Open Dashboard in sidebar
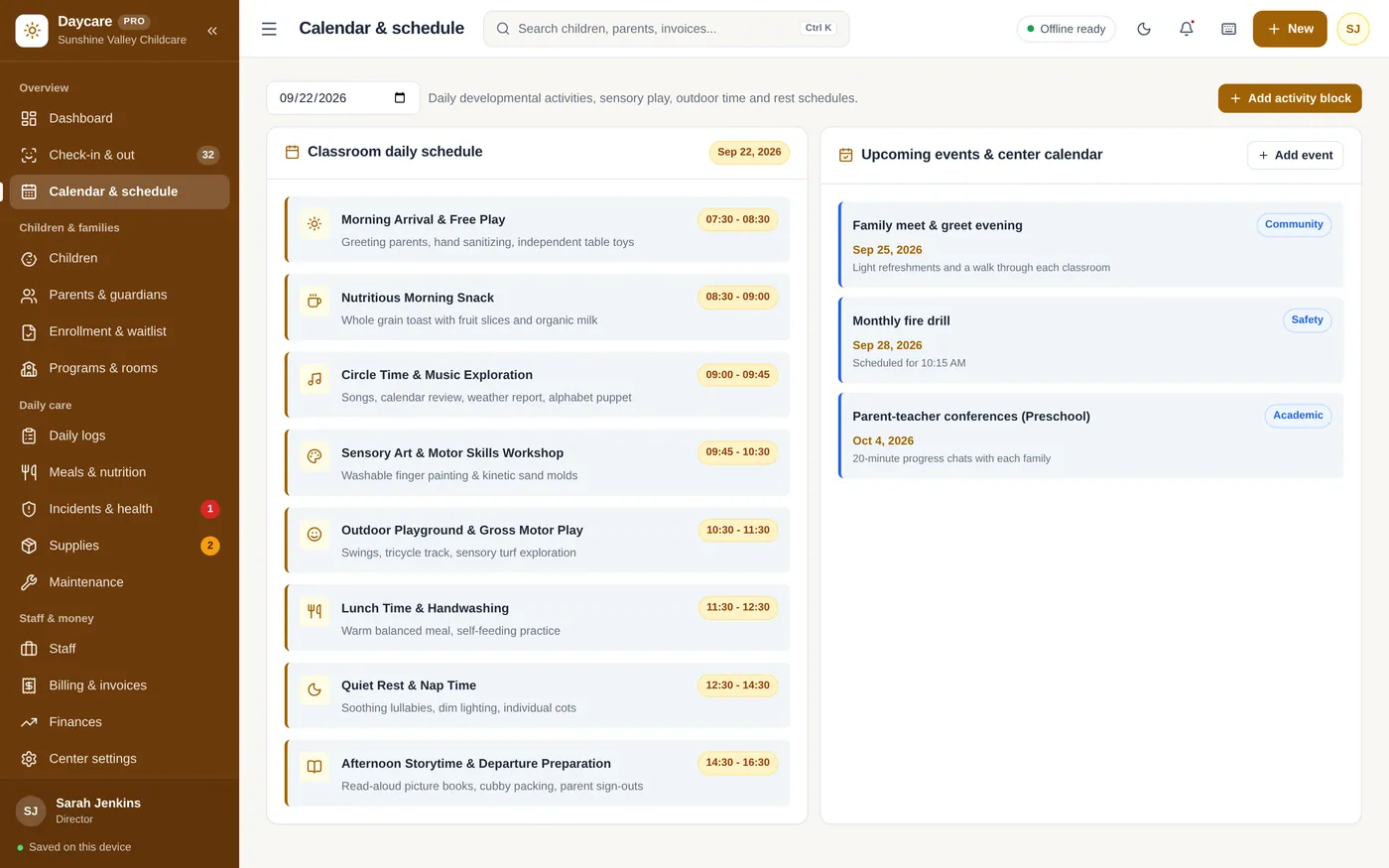Screen dimensions: 1389x868 coord(119,118)
